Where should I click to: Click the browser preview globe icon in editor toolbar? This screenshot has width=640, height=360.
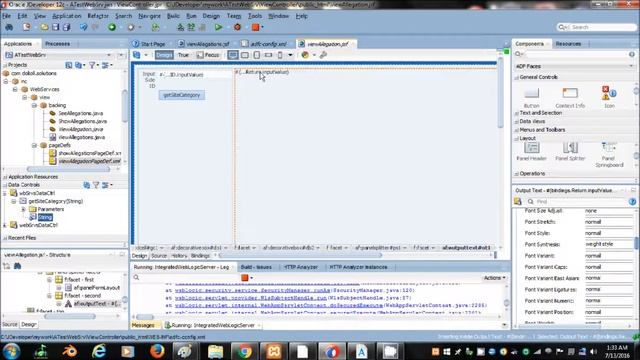point(305,55)
